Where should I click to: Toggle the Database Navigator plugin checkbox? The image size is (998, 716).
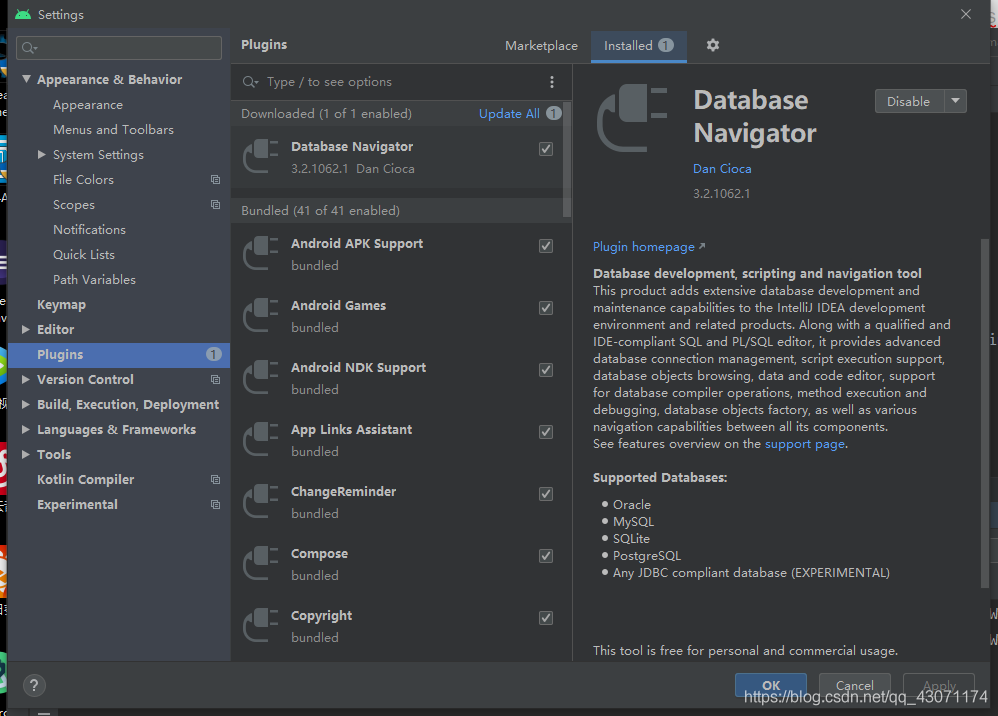click(546, 149)
